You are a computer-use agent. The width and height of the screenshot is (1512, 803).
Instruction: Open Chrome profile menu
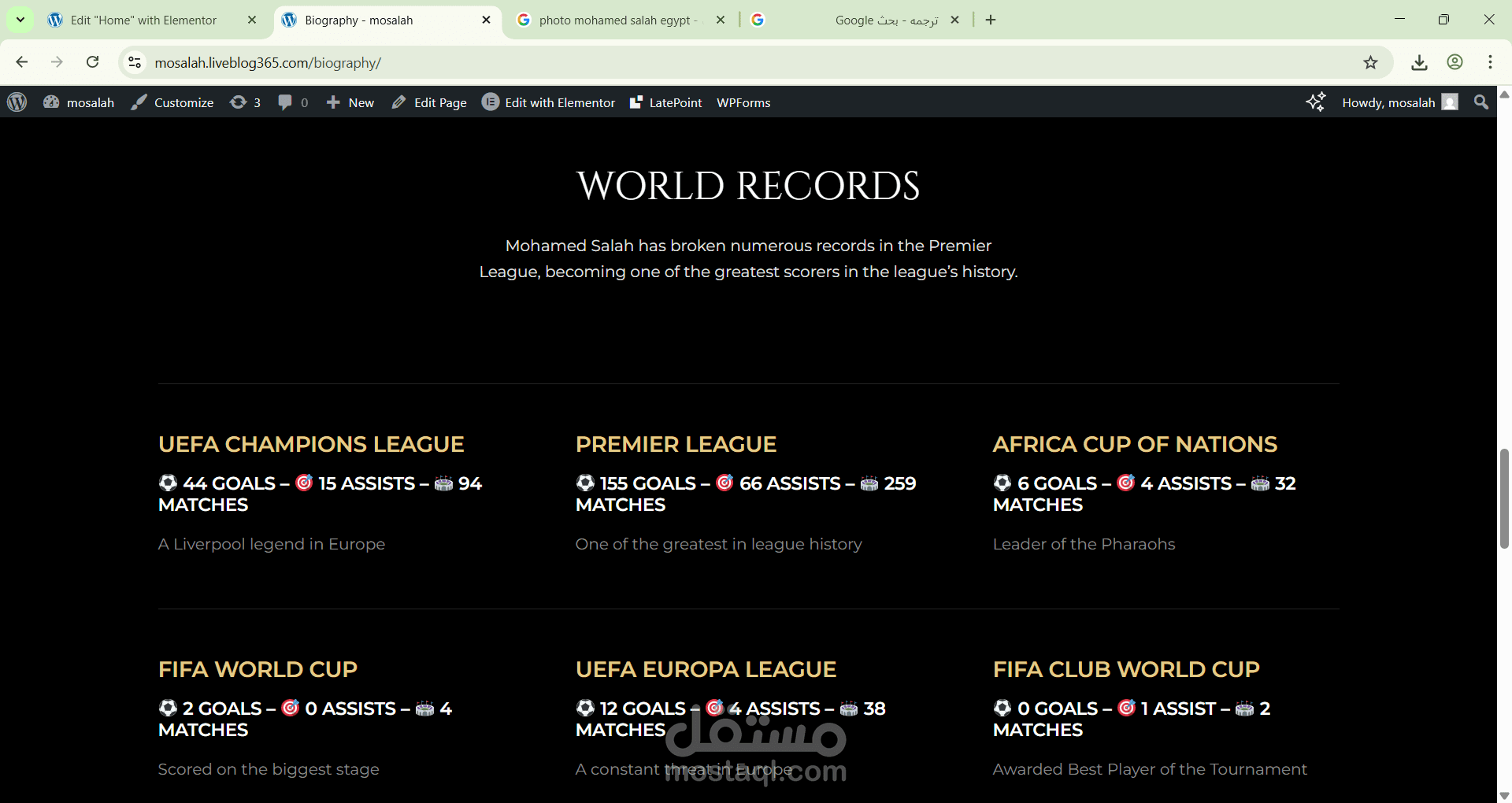(1455, 62)
